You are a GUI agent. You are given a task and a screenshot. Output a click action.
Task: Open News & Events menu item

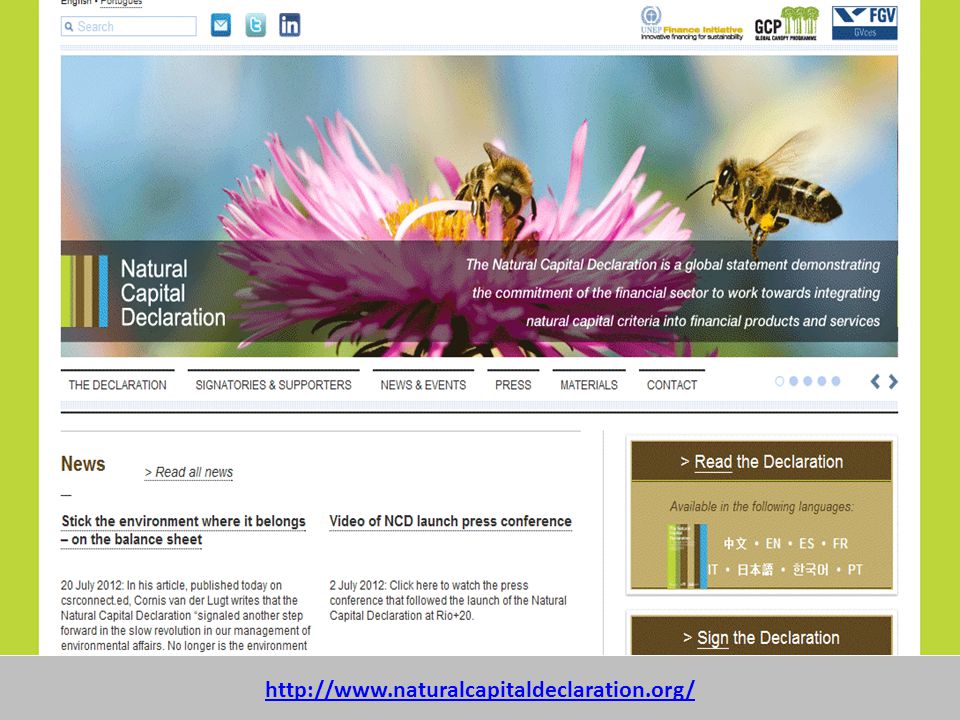tap(423, 384)
